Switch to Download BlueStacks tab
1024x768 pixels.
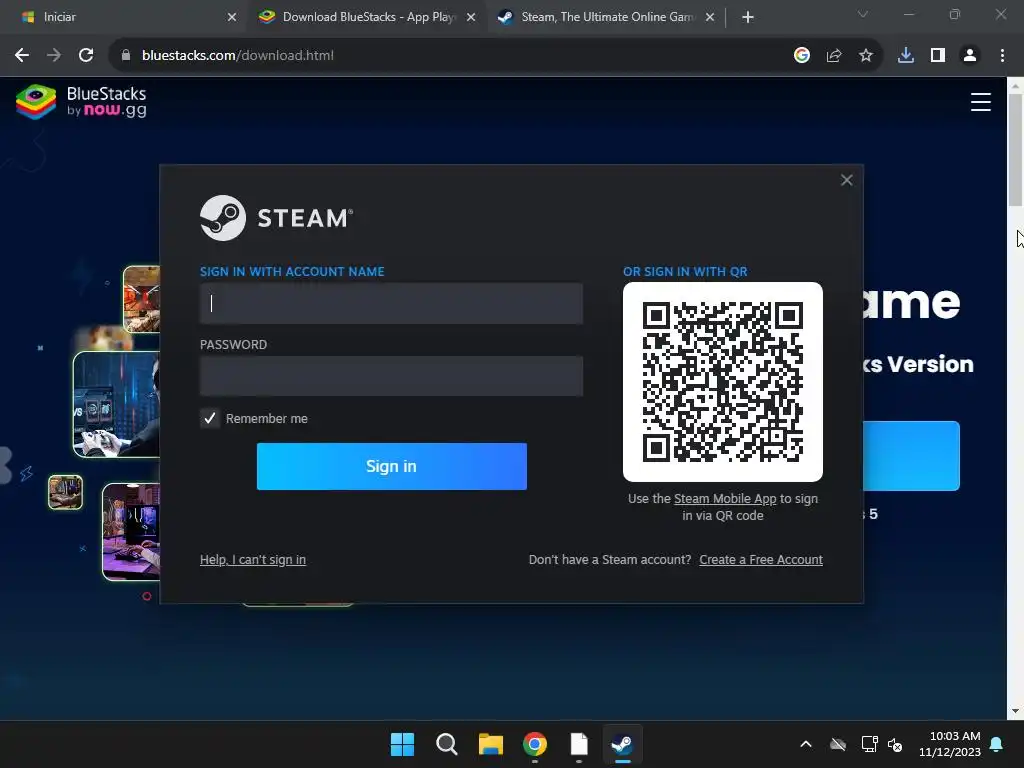tap(367, 17)
